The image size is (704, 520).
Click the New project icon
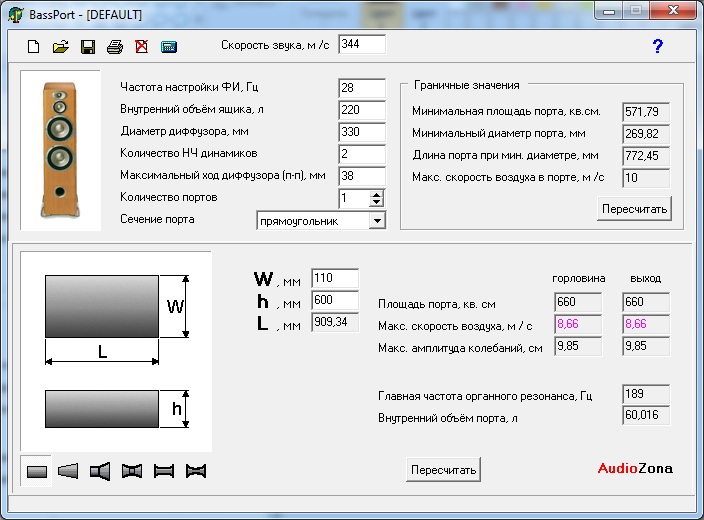34,46
